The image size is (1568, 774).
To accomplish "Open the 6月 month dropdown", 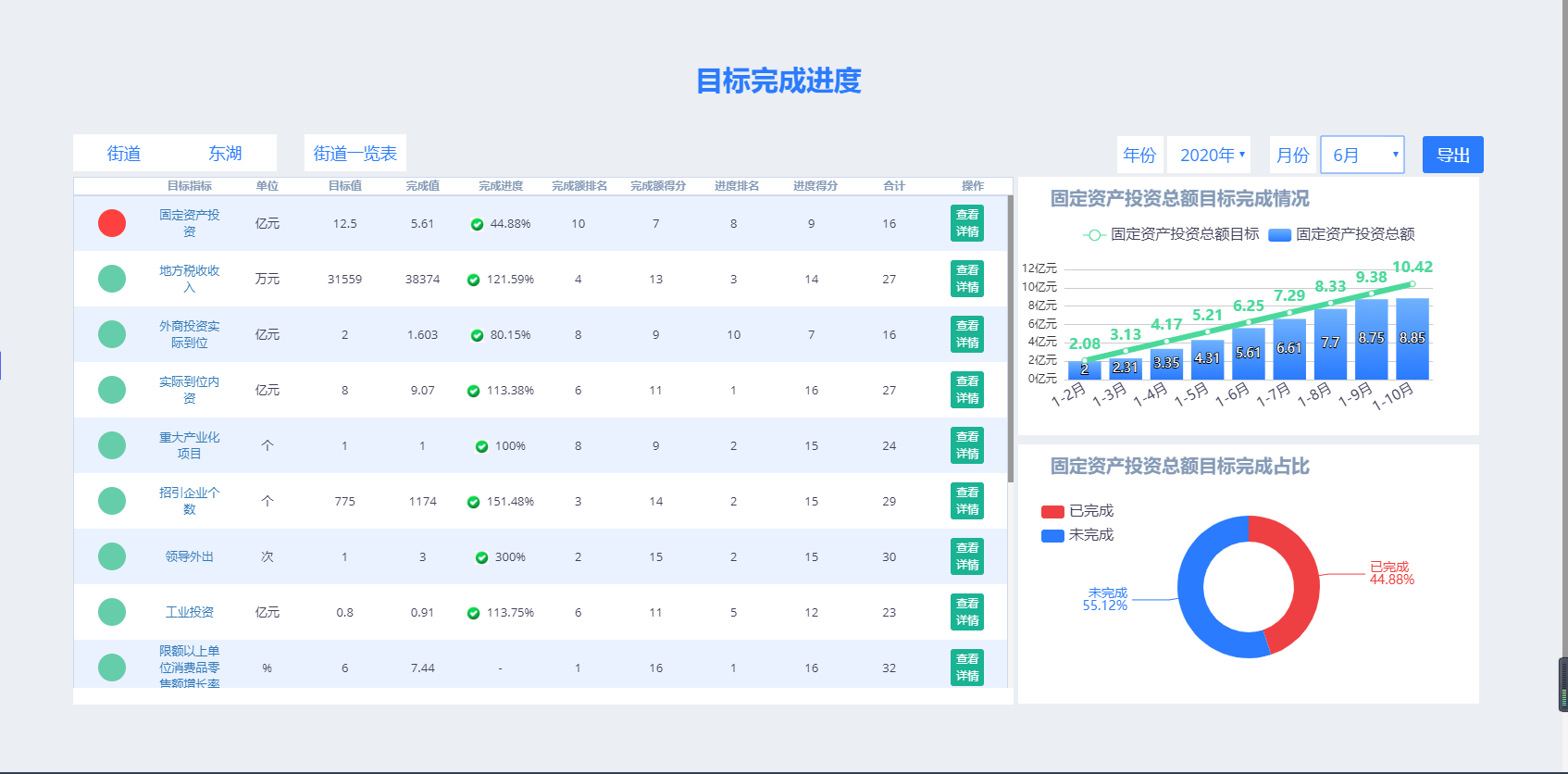I will tap(1362, 155).
